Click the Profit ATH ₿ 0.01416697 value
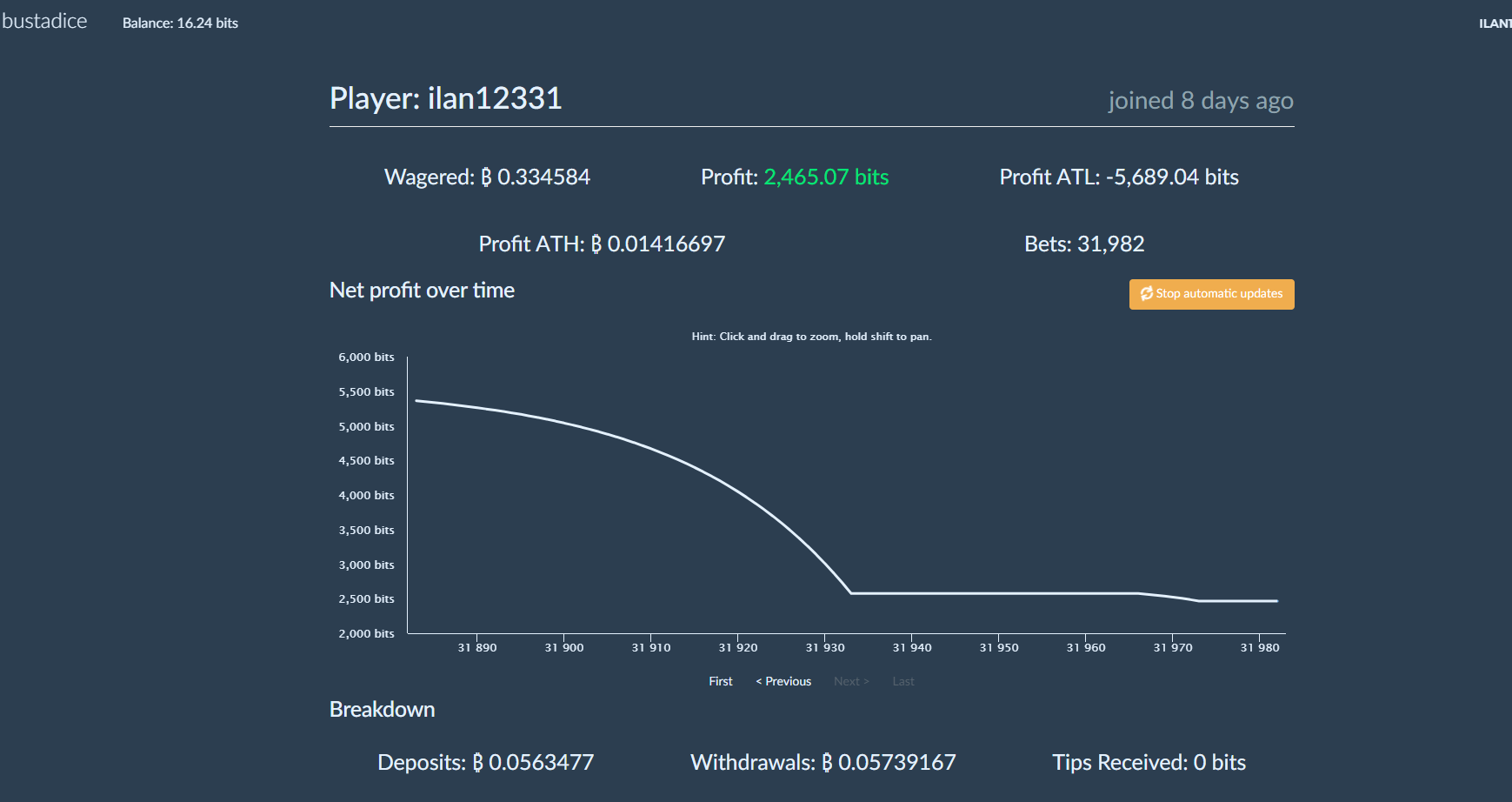Screen dimensions: 1512x802 (x=602, y=244)
